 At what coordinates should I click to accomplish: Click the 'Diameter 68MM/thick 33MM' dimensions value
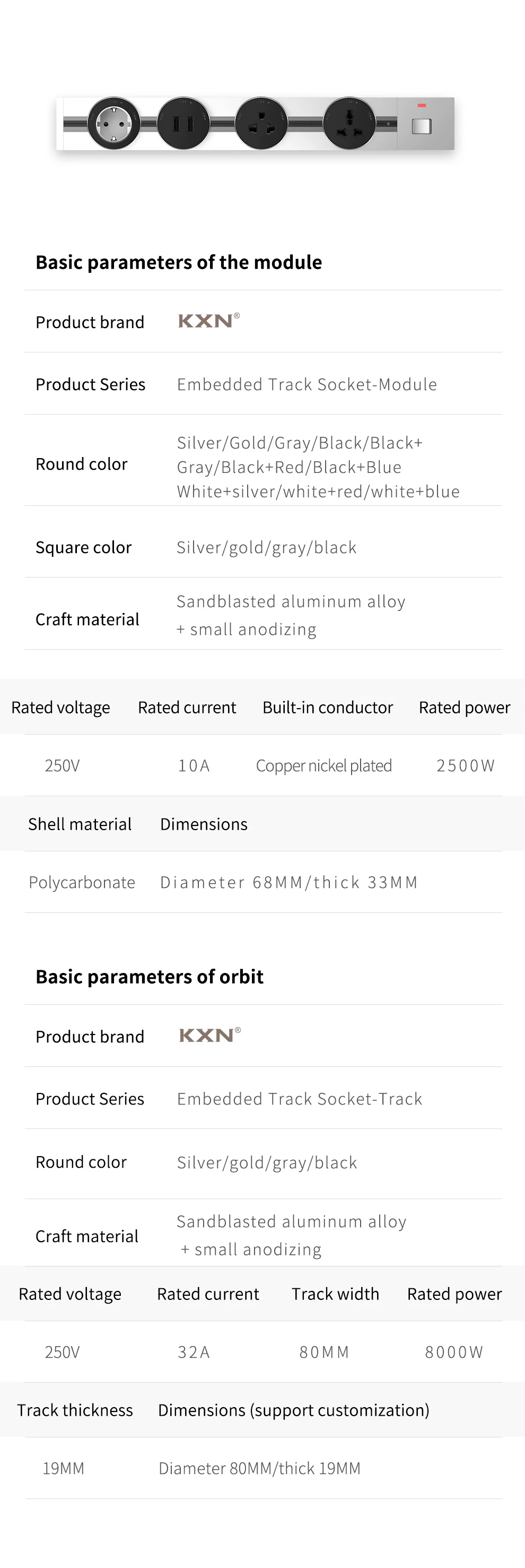coord(289,883)
